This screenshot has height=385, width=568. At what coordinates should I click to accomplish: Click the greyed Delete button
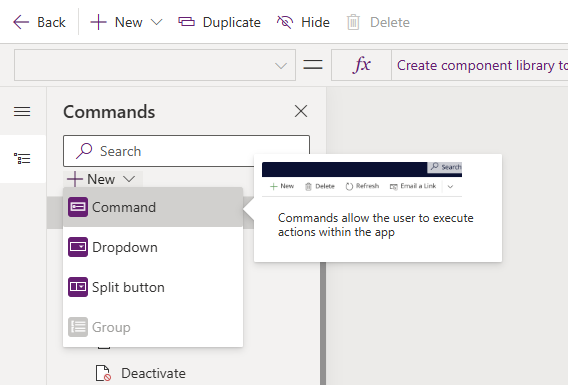(x=378, y=22)
